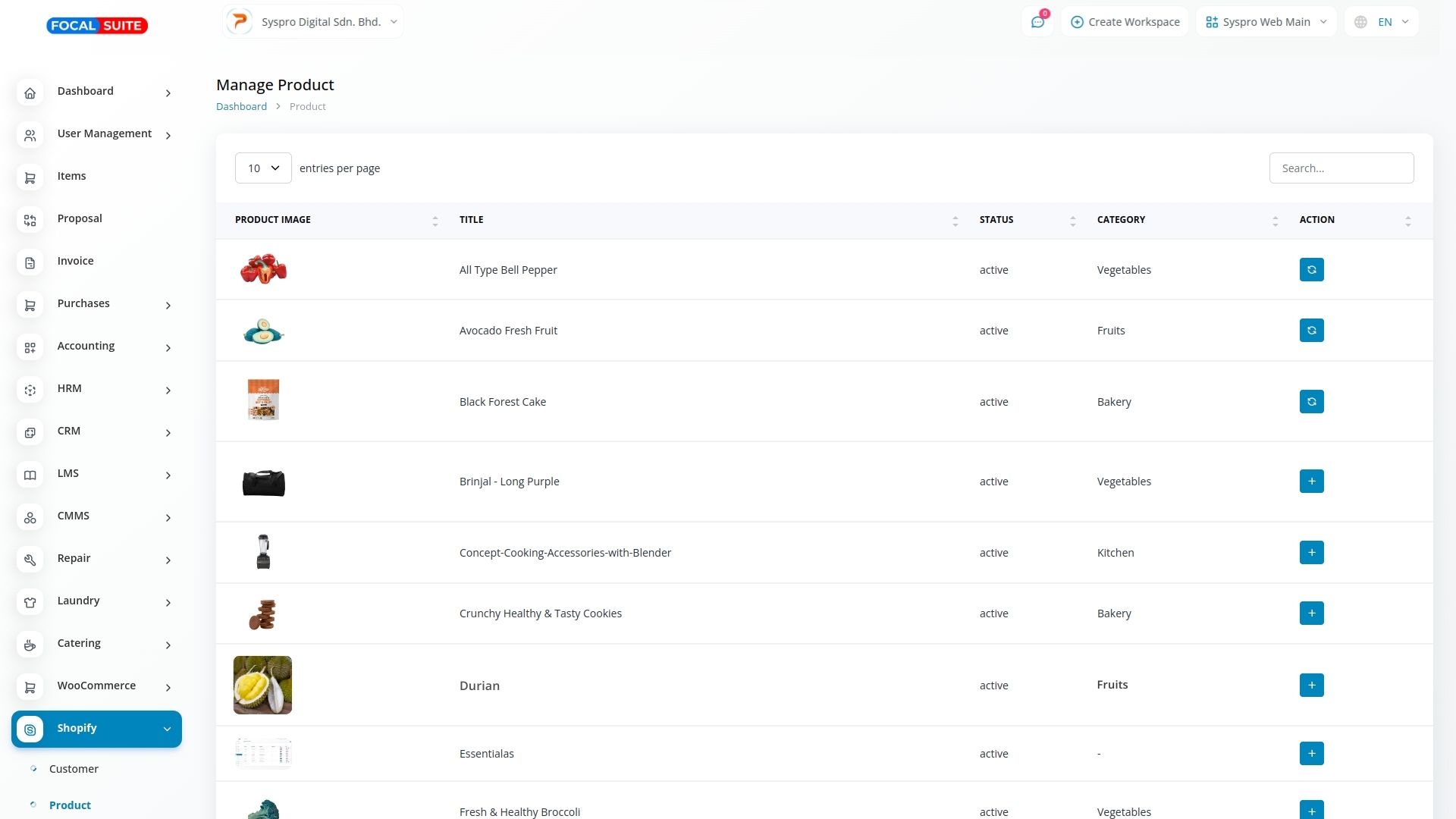Click the Invoice sidebar icon

(30, 262)
